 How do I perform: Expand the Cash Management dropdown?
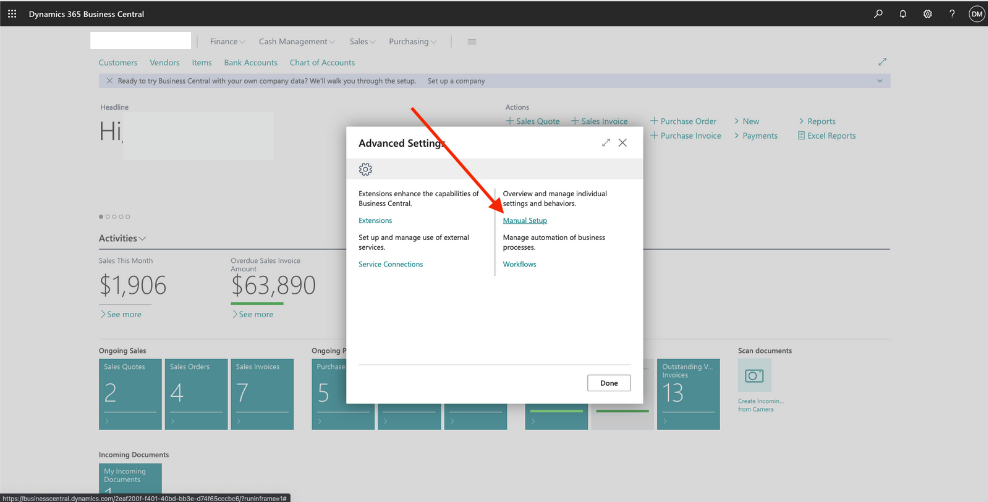(x=297, y=42)
